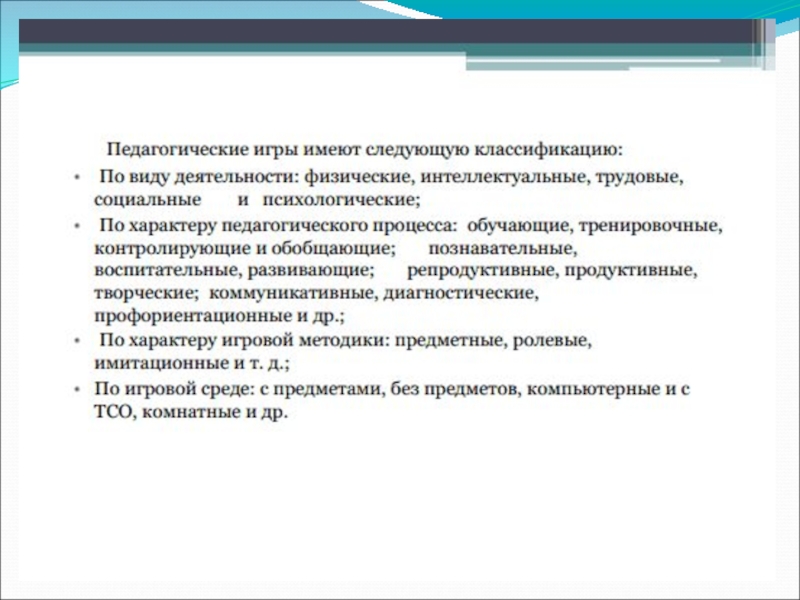Click the line starting 'По характеру педагогического процесса'
The height and width of the screenshot is (600, 800).
[x=411, y=226]
